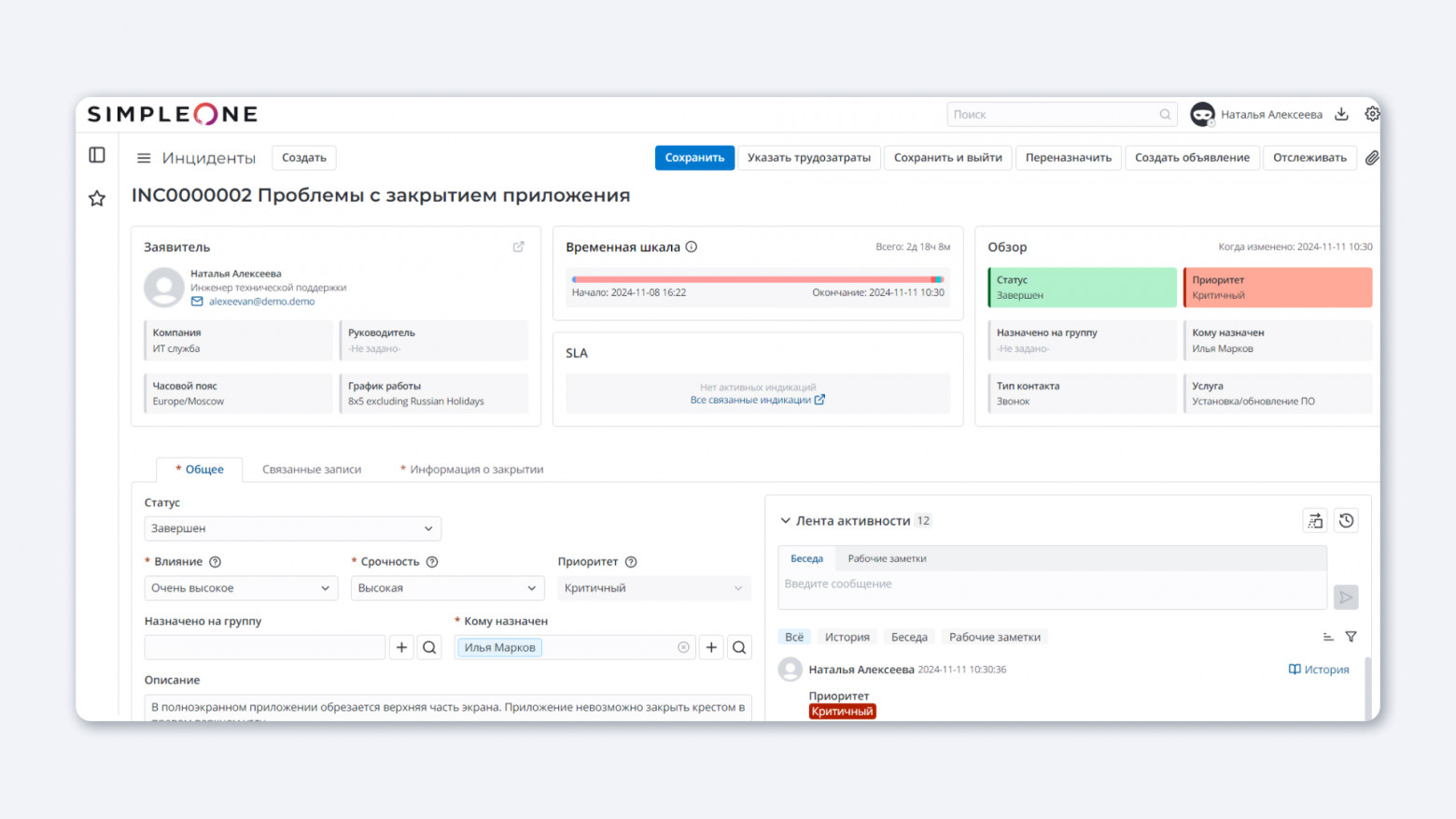Open Влияние dropdown showing Очень высокое
The width and height of the screenshot is (1456, 819).
241,588
